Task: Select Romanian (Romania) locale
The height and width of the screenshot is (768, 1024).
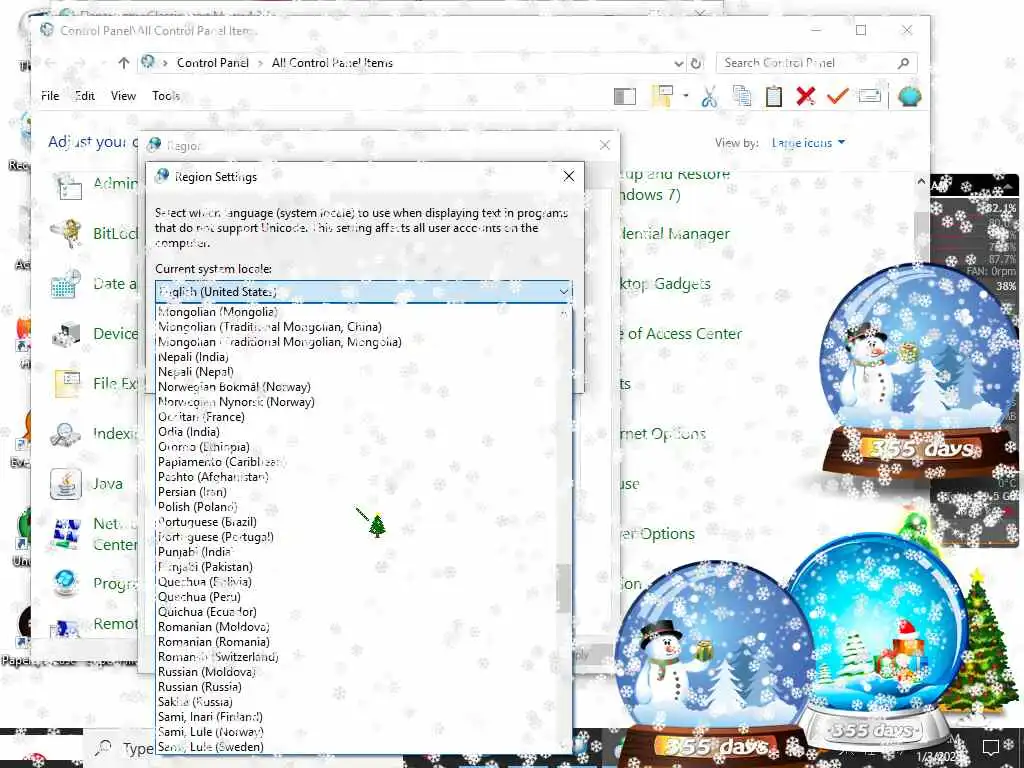Action: click(x=357, y=643)
